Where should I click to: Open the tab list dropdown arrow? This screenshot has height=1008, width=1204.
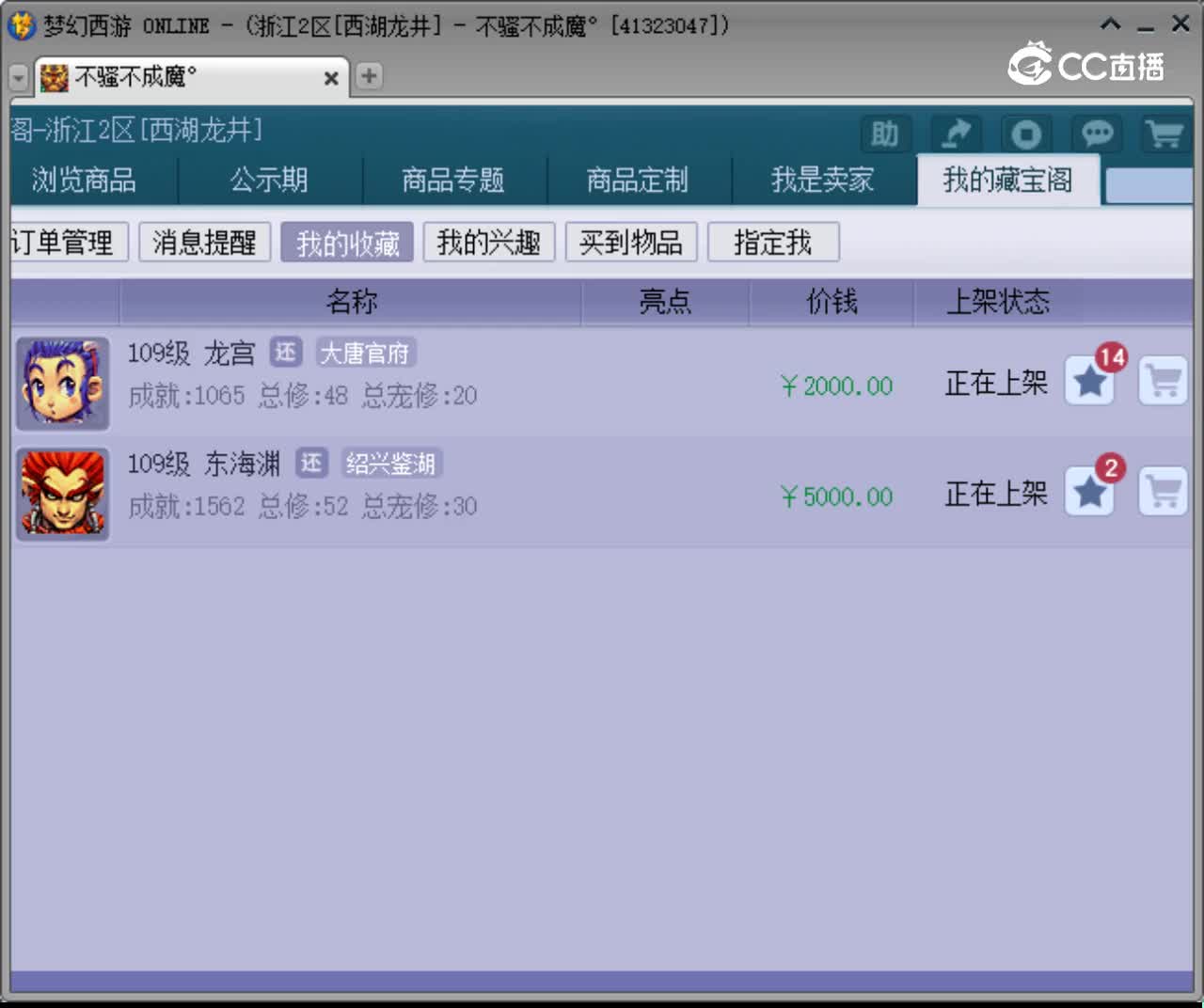(x=19, y=77)
